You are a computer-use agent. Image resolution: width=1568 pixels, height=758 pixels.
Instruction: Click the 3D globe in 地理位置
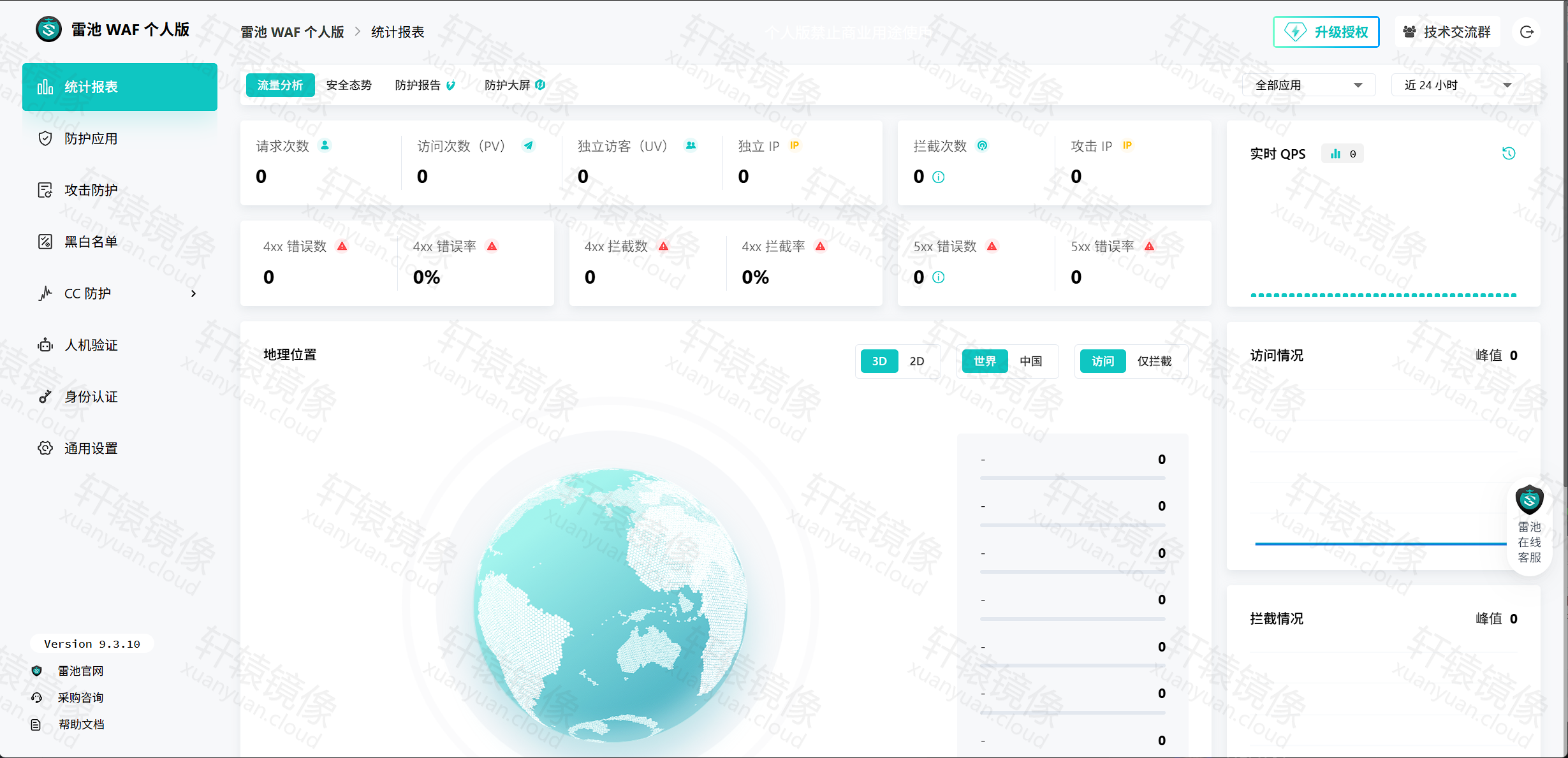(x=611, y=606)
